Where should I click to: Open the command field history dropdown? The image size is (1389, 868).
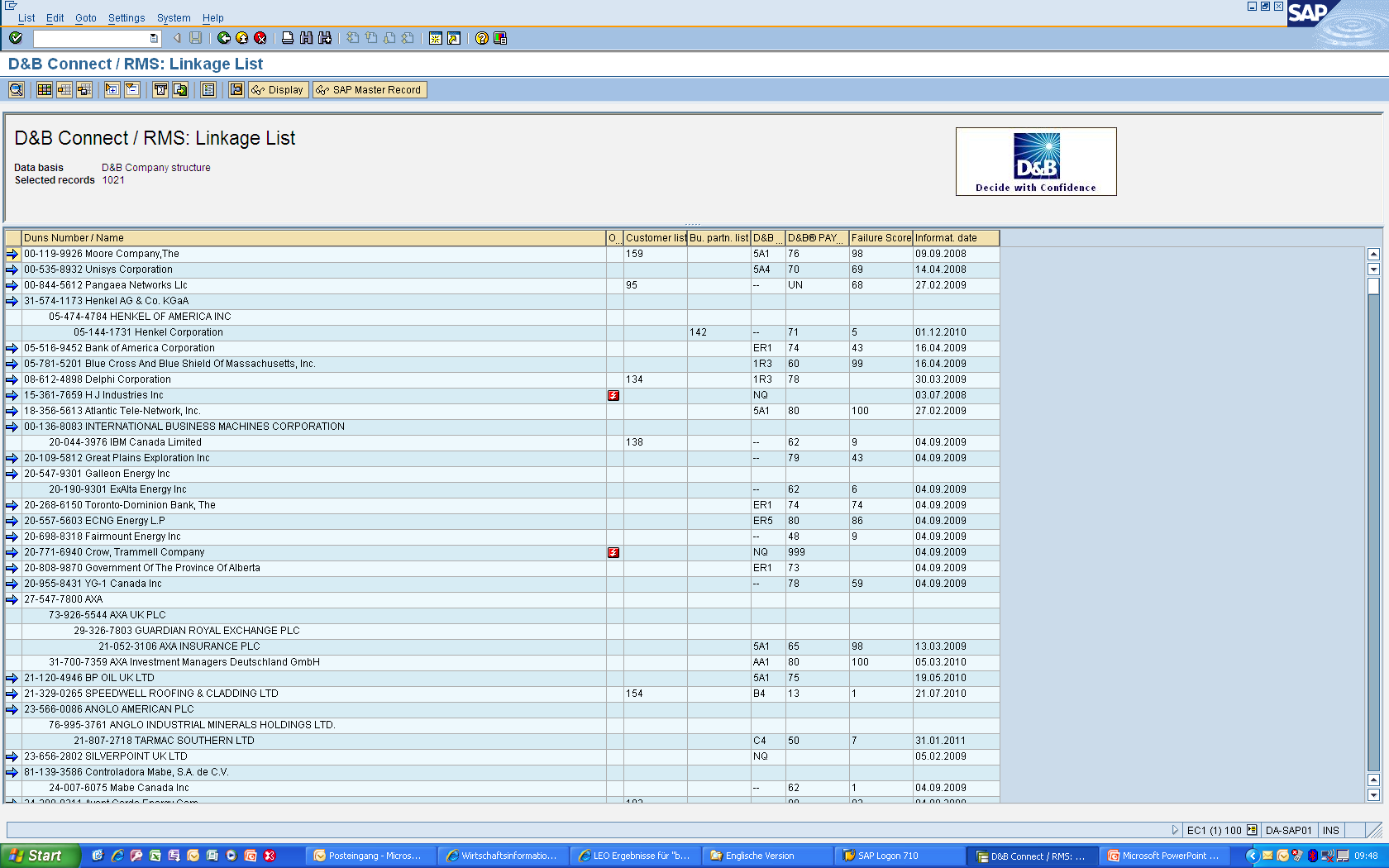(154, 38)
